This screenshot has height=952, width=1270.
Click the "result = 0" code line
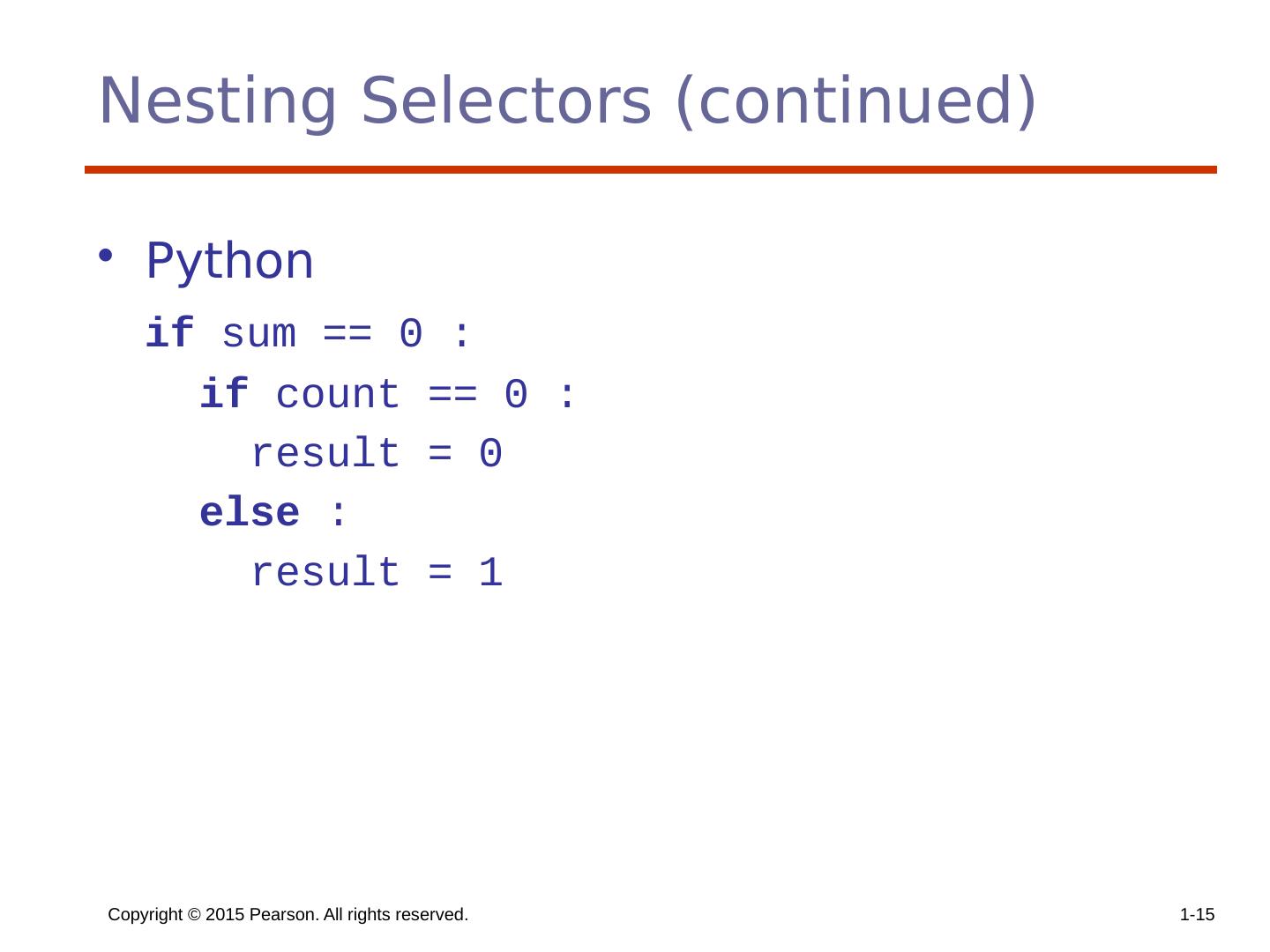[x=377, y=454]
